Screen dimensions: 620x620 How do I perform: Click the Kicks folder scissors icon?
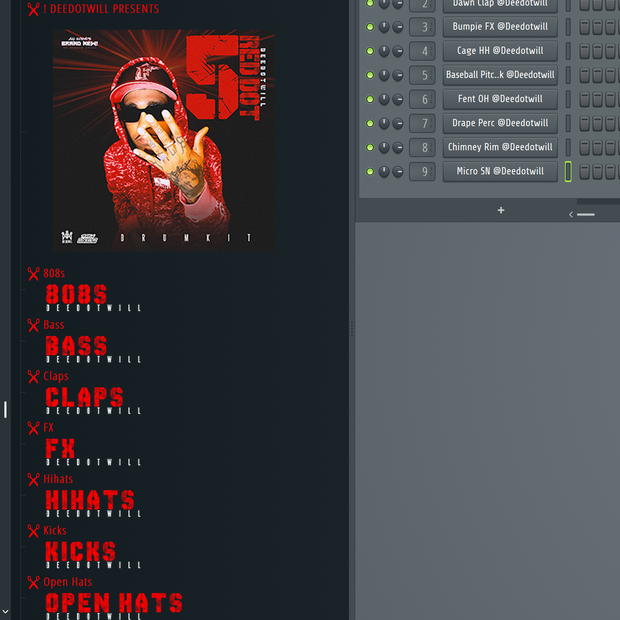point(33,531)
